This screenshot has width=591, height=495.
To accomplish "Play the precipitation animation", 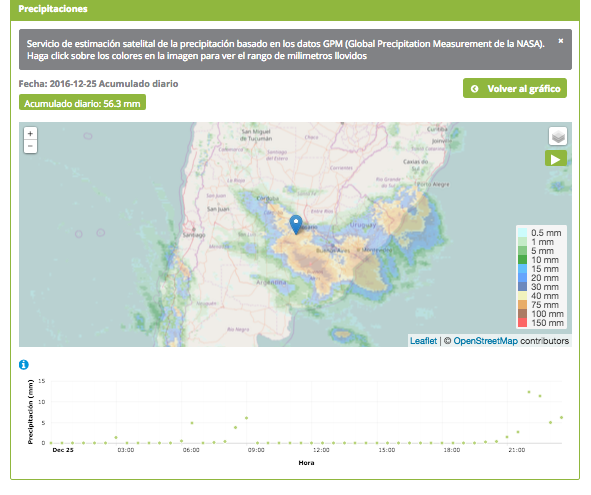I will coord(556,158).
